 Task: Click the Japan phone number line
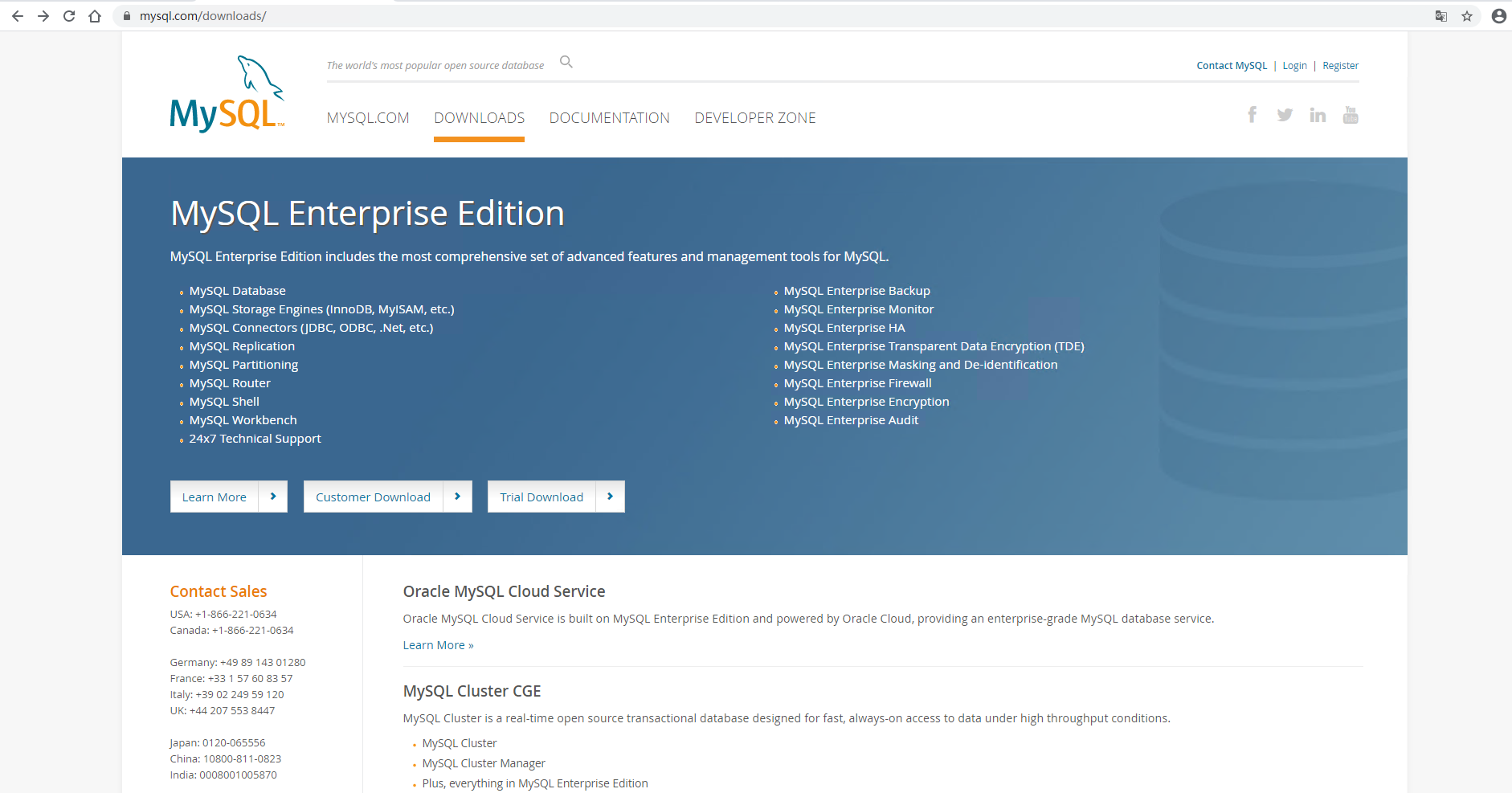(218, 743)
